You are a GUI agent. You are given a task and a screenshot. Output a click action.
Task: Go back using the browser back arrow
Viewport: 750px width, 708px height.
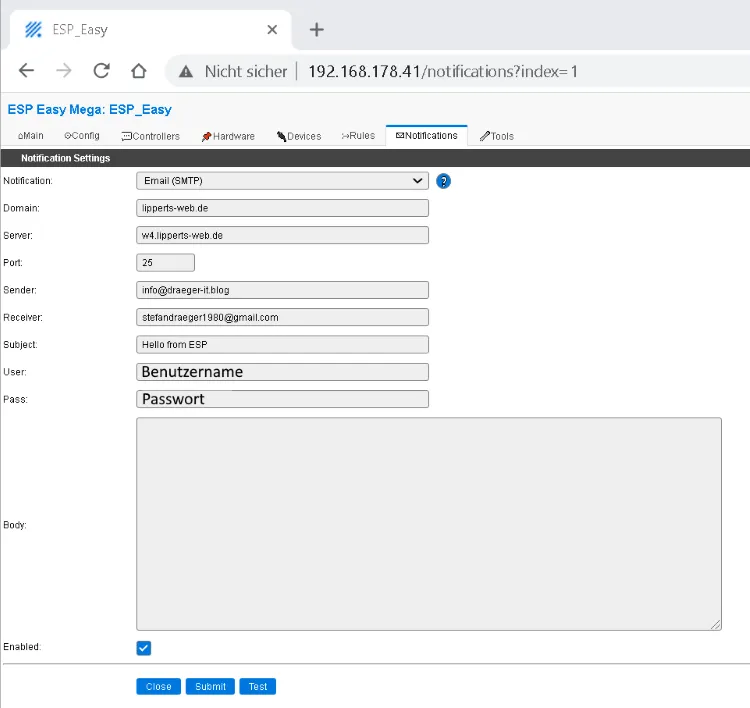pyautogui.click(x=26, y=71)
